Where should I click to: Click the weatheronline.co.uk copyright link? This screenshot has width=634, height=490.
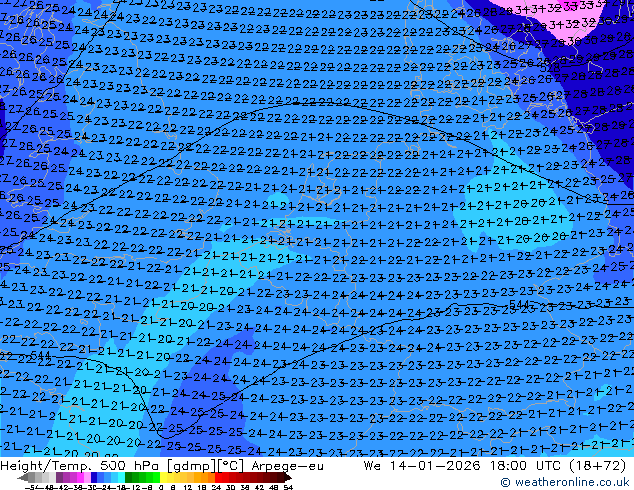(564, 482)
